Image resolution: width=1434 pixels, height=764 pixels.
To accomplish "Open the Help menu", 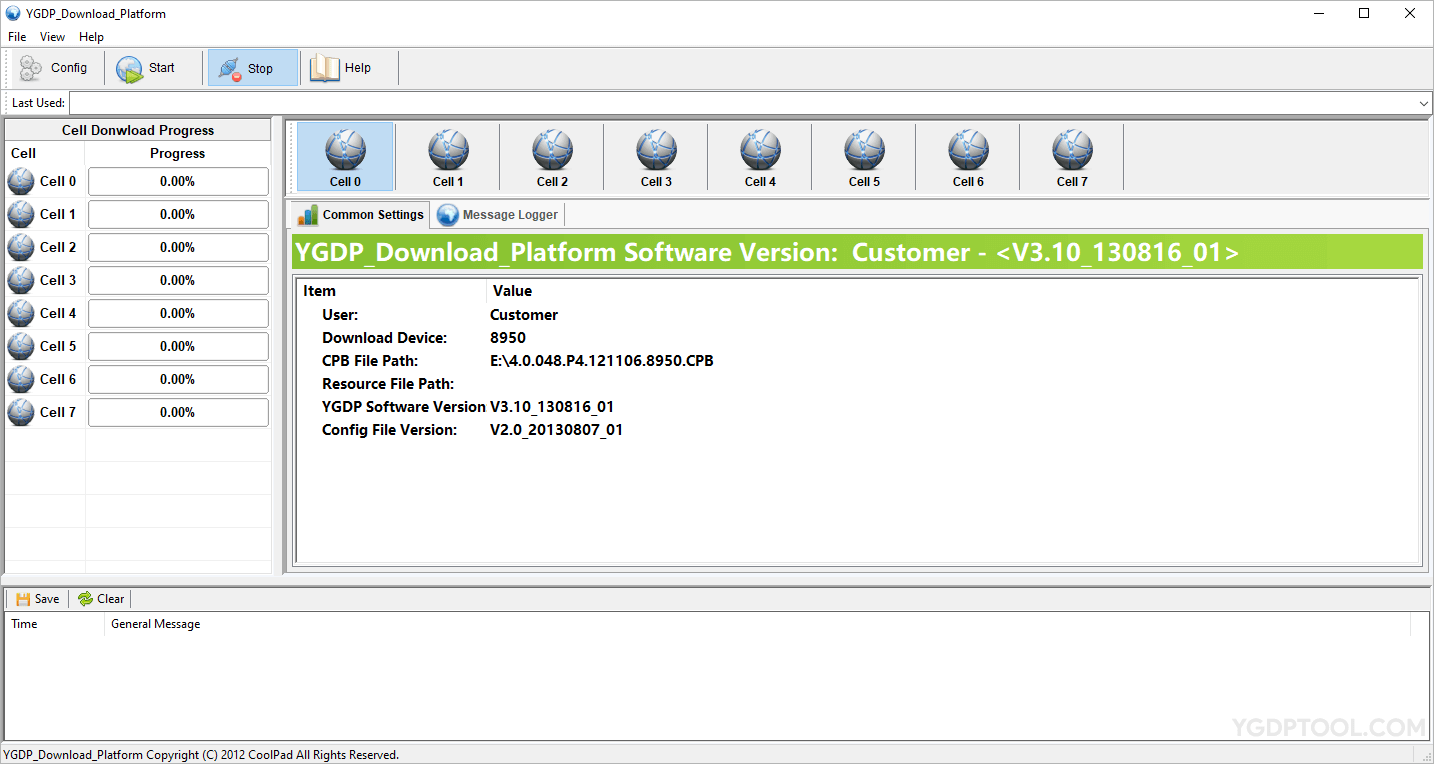I will pos(91,37).
